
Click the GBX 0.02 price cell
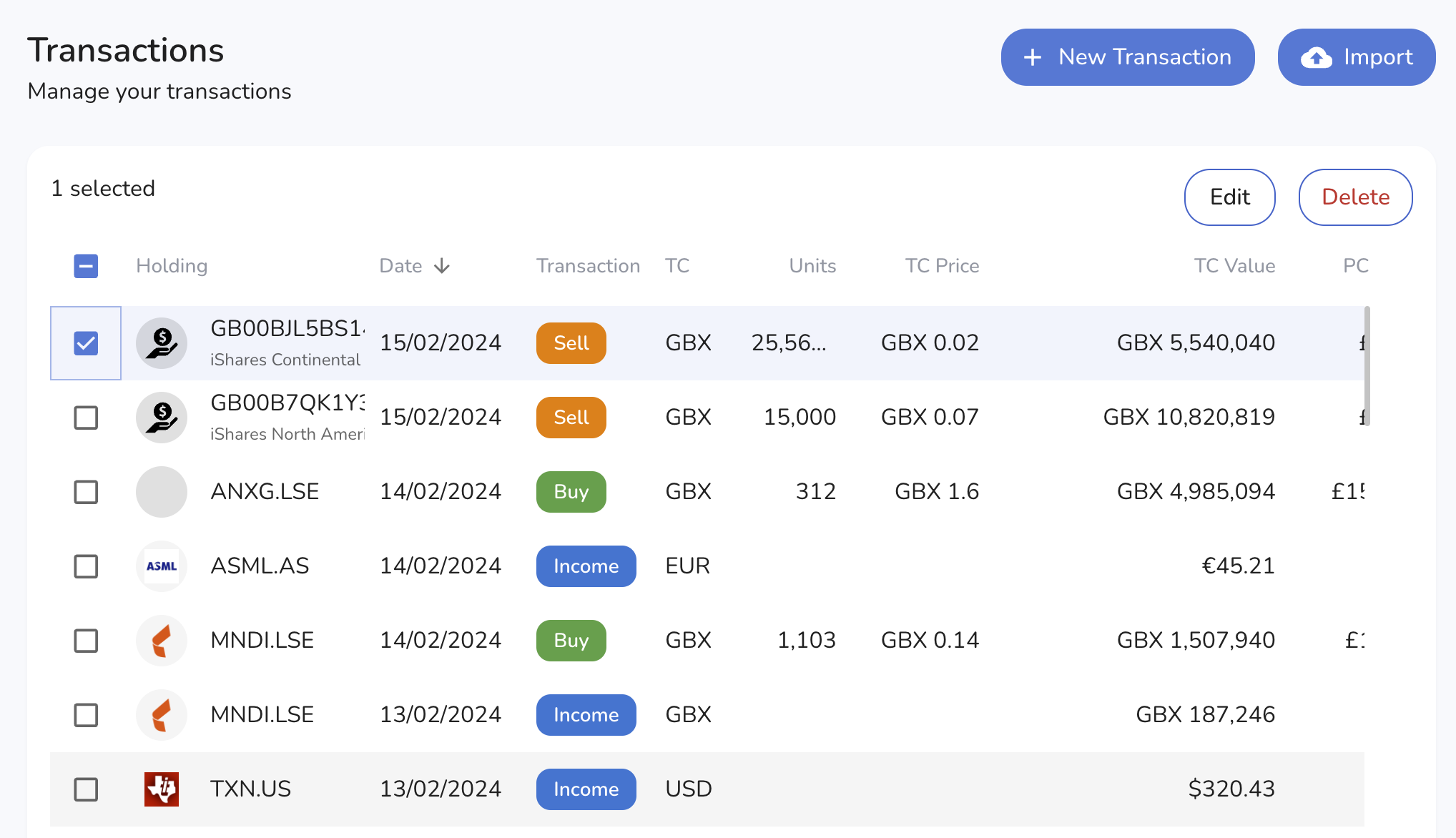pos(930,343)
